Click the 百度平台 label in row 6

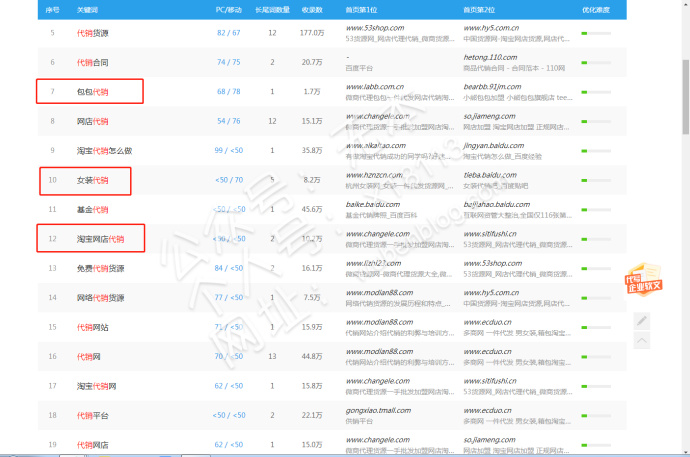coord(359,68)
